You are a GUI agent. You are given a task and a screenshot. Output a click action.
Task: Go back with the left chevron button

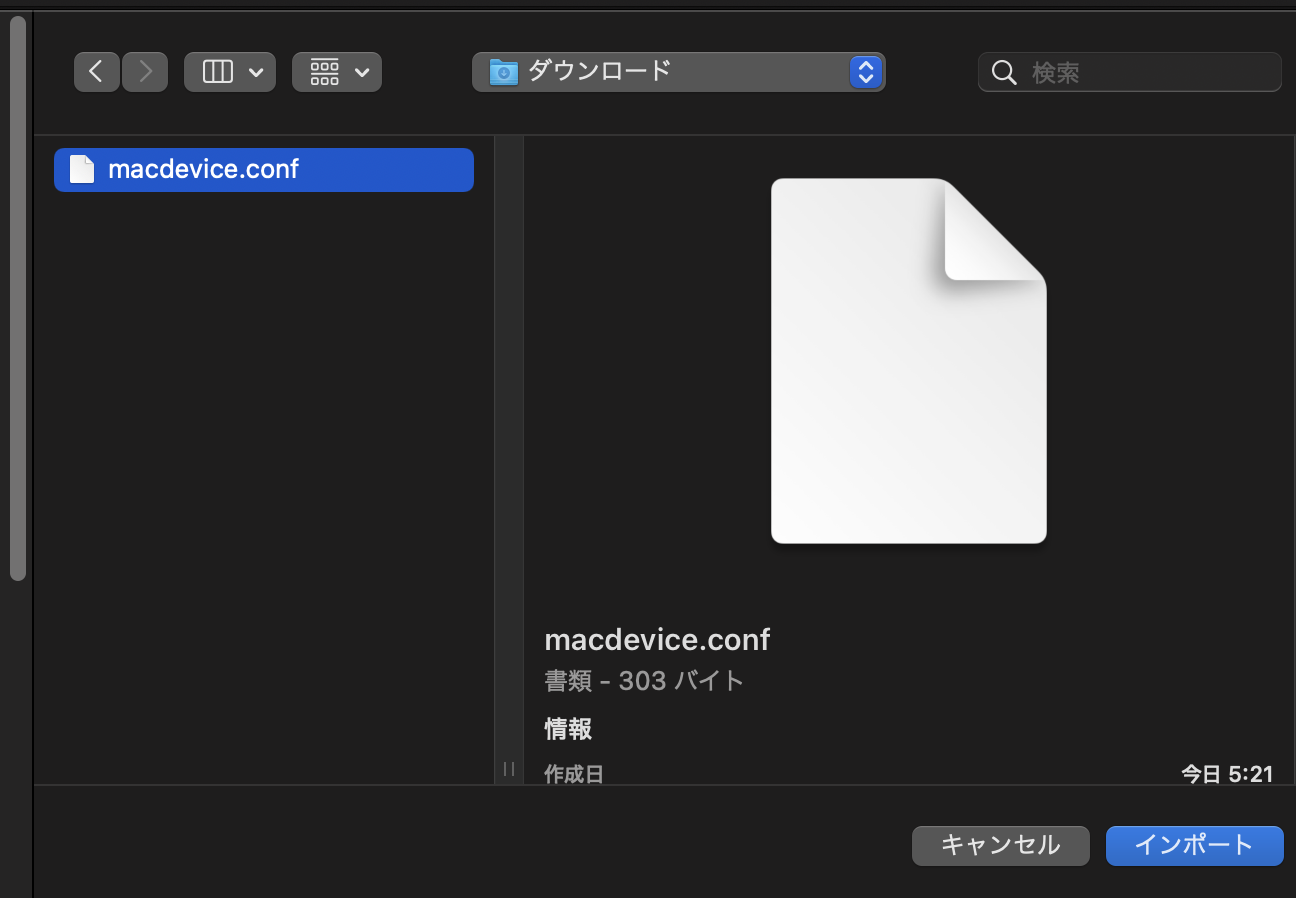tap(97, 72)
